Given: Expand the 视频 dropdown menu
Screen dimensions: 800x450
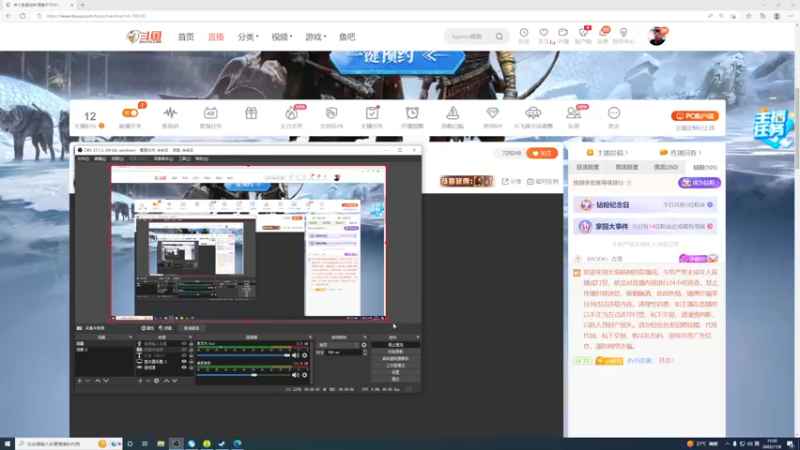Looking at the screenshot, I should pos(282,37).
